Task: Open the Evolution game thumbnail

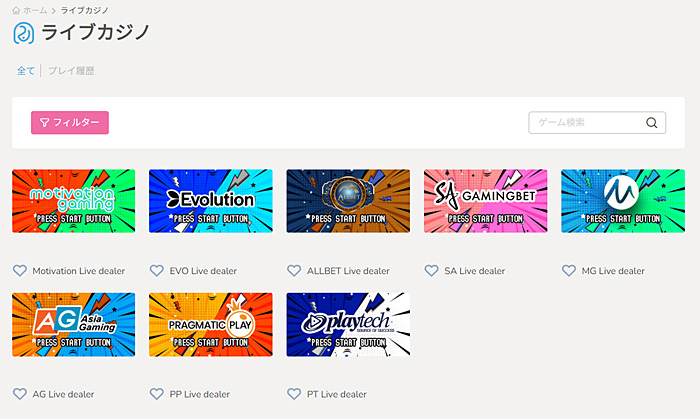Action: (211, 201)
